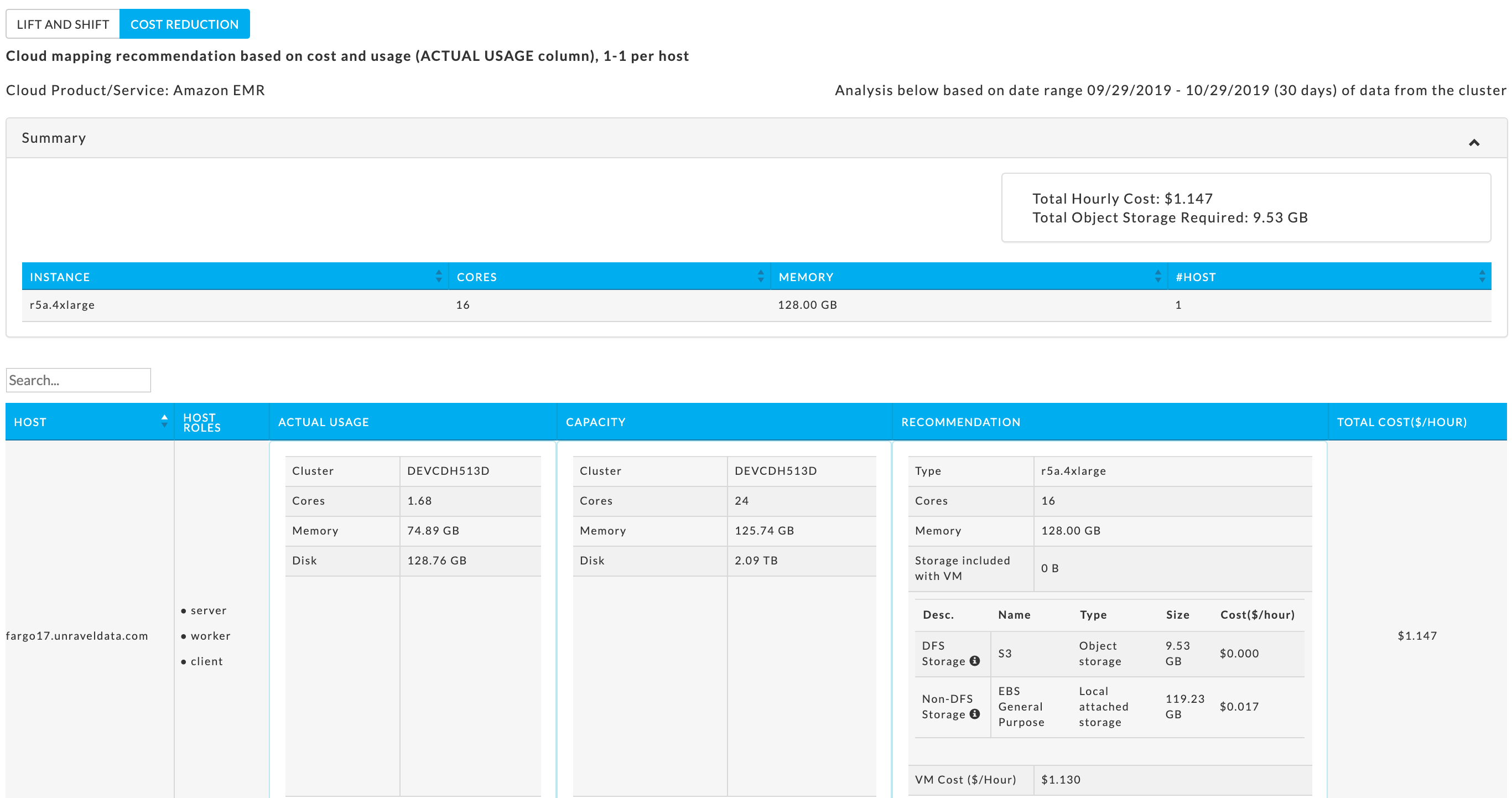Viewport: 1512px width, 798px height.
Task: Switch to the Lift and Shift tab
Action: (63, 24)
